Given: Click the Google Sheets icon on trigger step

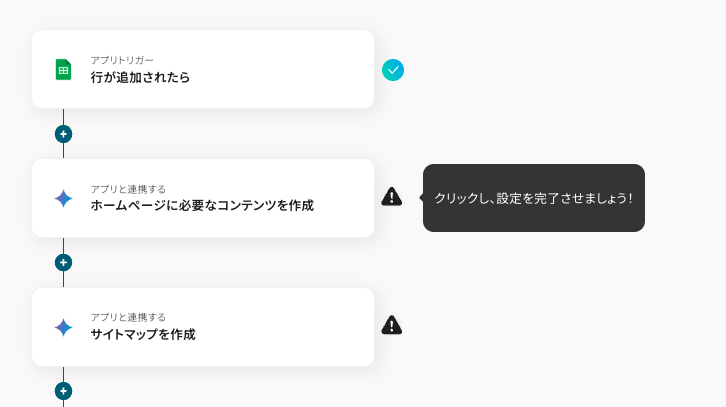Looking at the screenshot, I should tap(63, 69).
